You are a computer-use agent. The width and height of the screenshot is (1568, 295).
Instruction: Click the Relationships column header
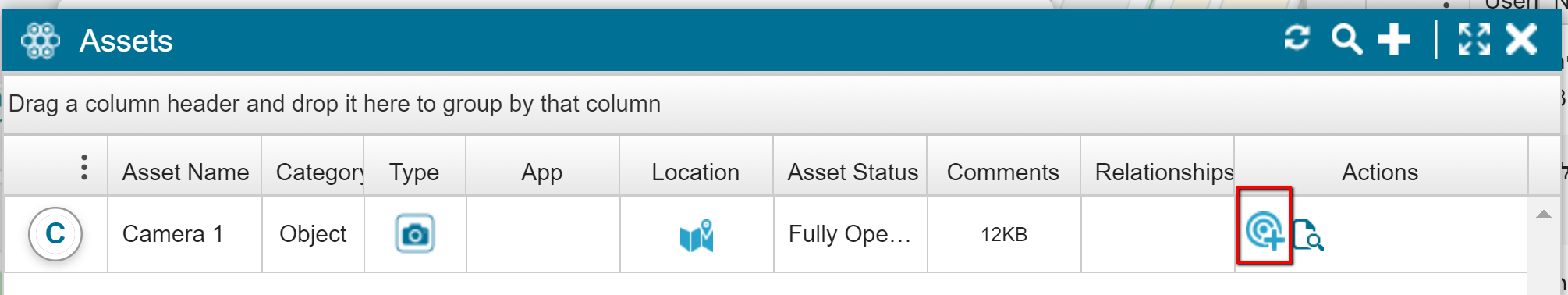pyautogui.click(x=1164, y=172)
